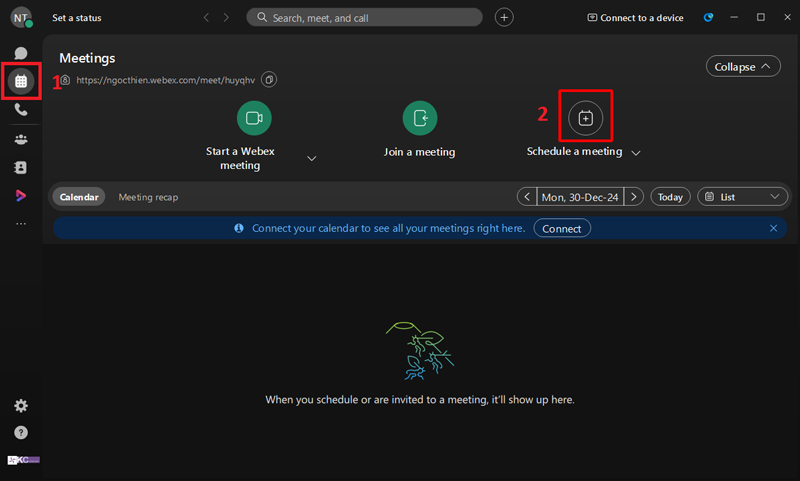Click the info icon in calendar banner
The height and width of the screenshot is (481, 800).
[239, 228]
